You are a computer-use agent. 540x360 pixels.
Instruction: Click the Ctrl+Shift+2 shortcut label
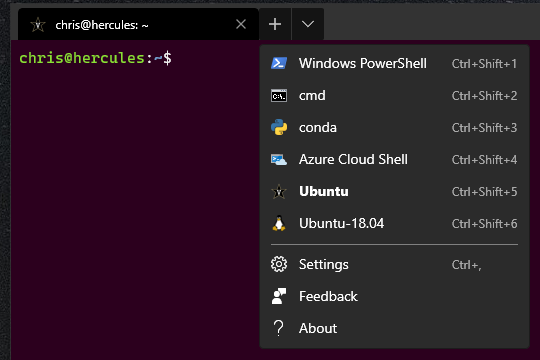[484, 96]
